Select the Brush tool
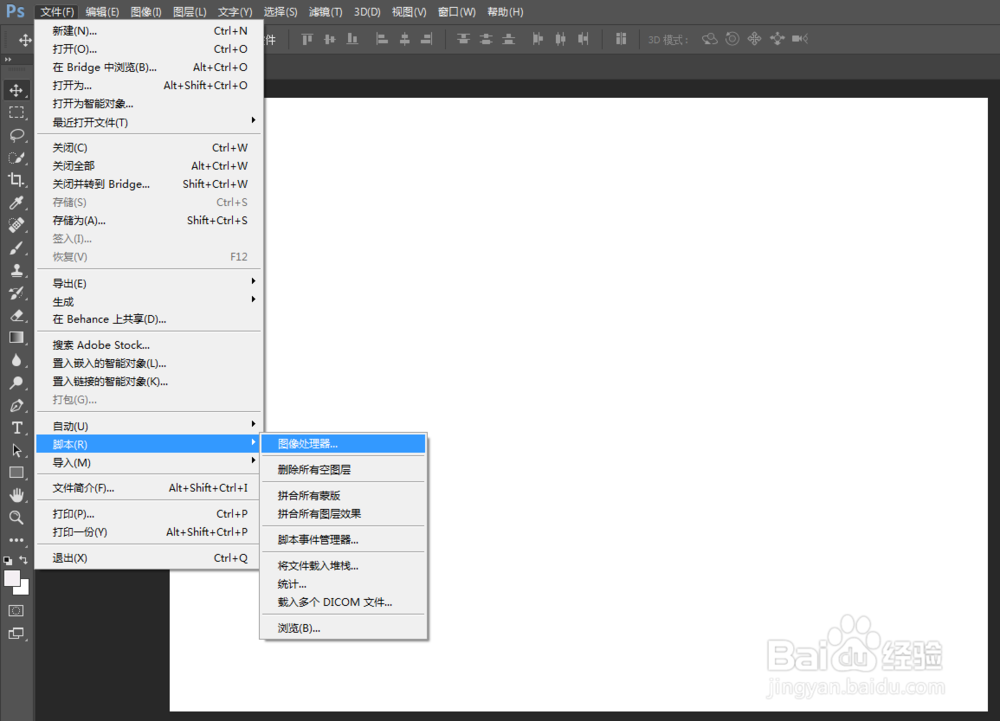Viewport: 1000px width, 721px height. pyautogui.click(x=17, y=247)
